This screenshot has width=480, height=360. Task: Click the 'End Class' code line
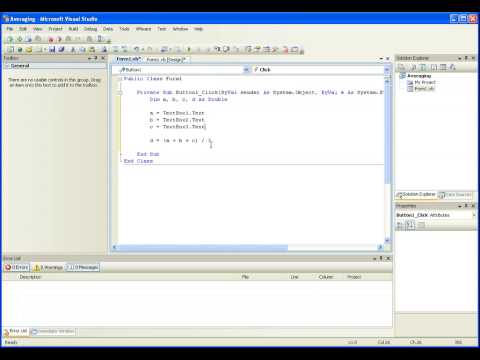(x=138, y=161)
